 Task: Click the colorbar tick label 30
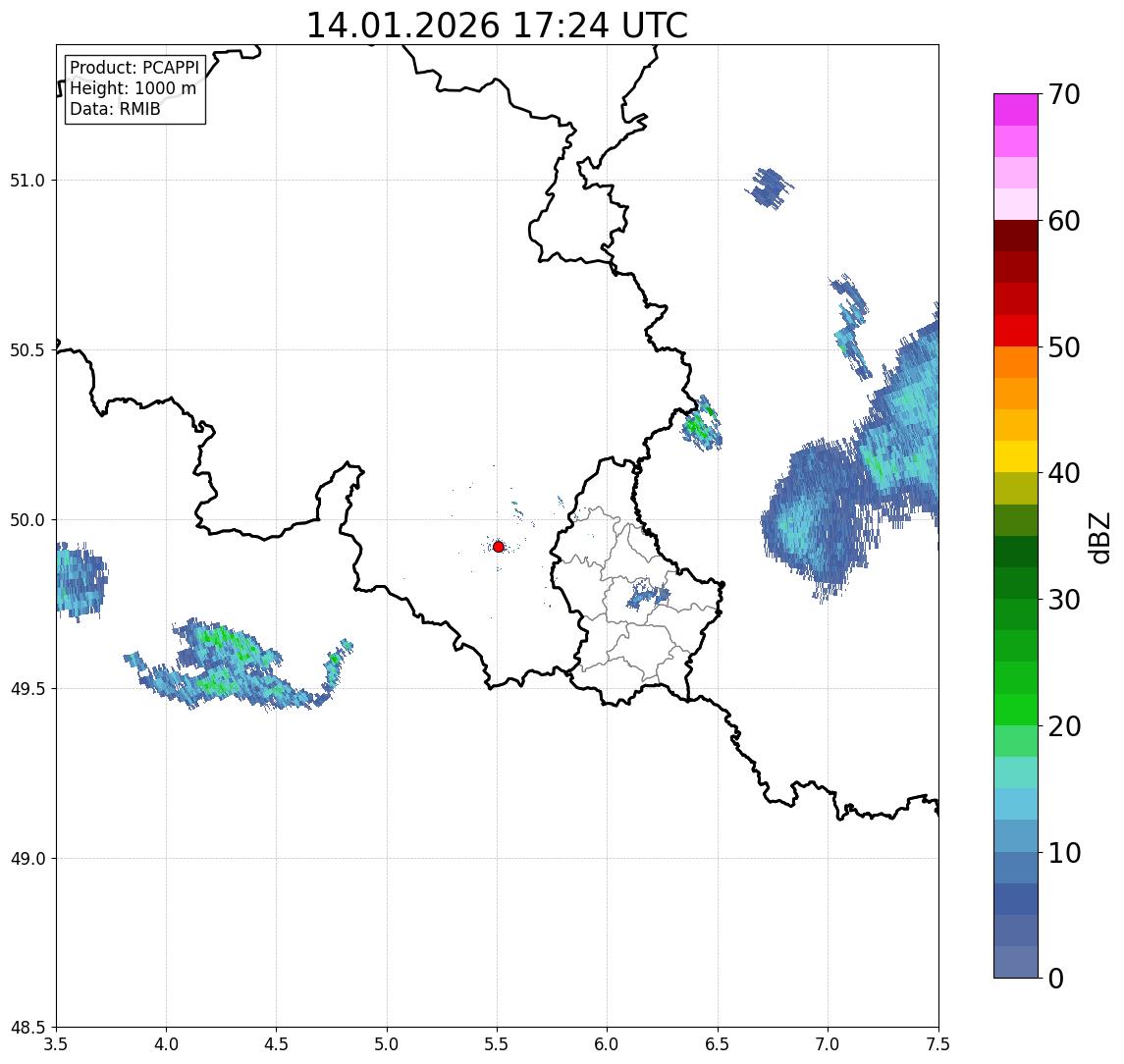click(x=1064, y=600)
